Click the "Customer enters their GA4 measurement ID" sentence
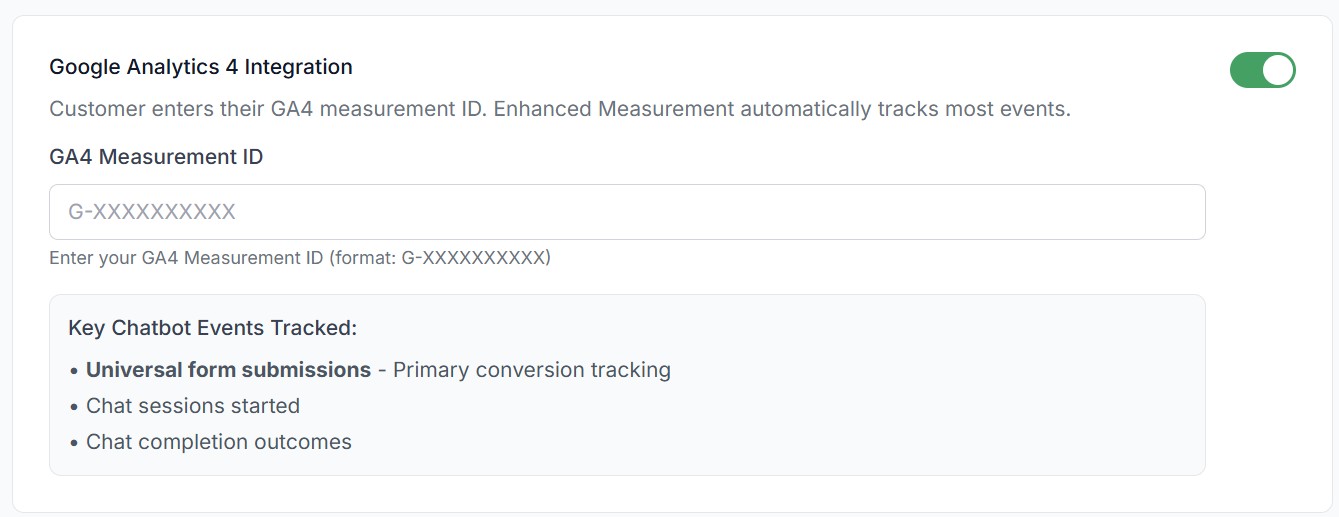Viewport: 1339px width, 517px height. 268,109
